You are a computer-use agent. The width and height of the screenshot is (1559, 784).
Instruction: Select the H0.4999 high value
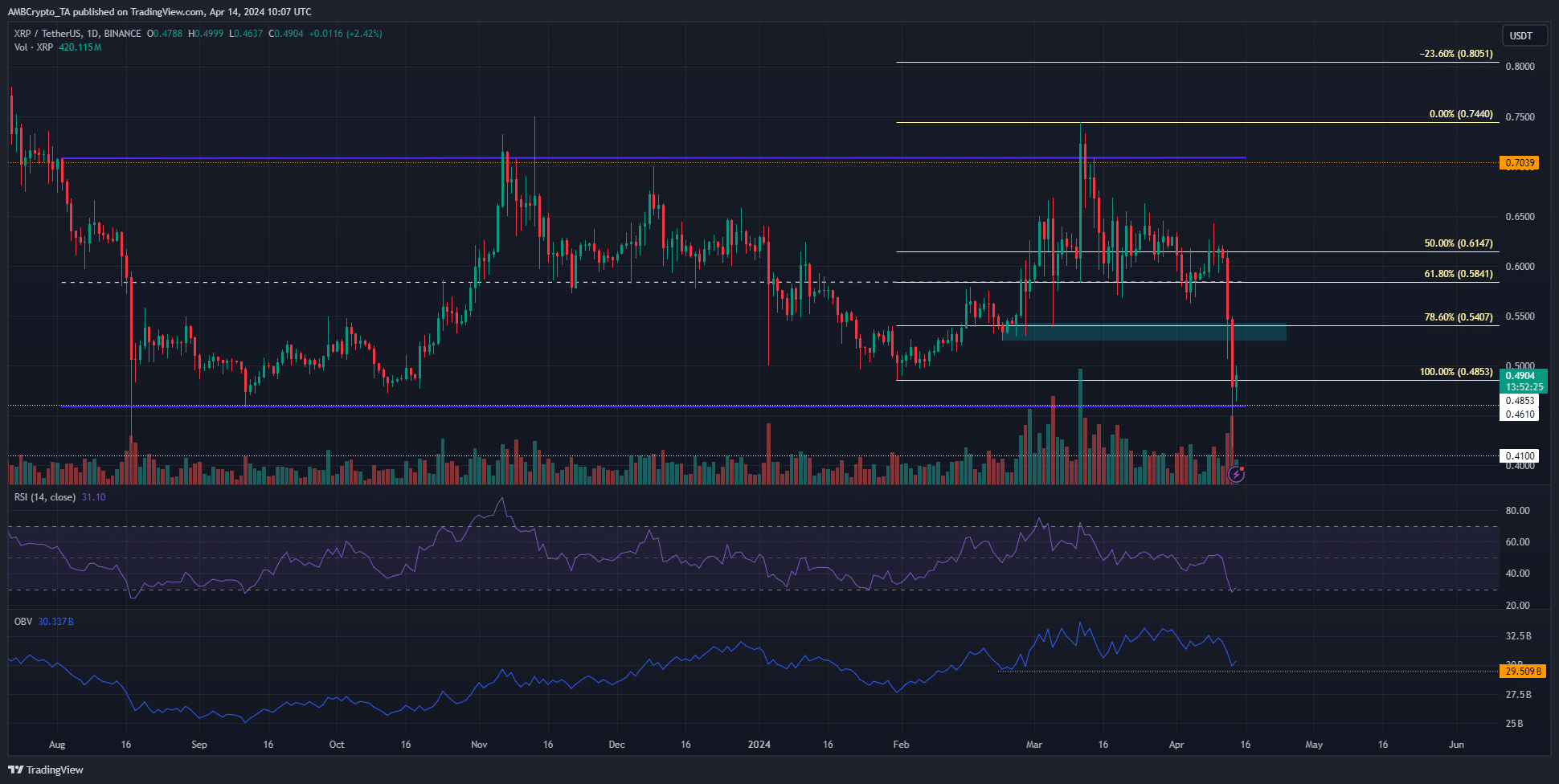coord(206,34)
